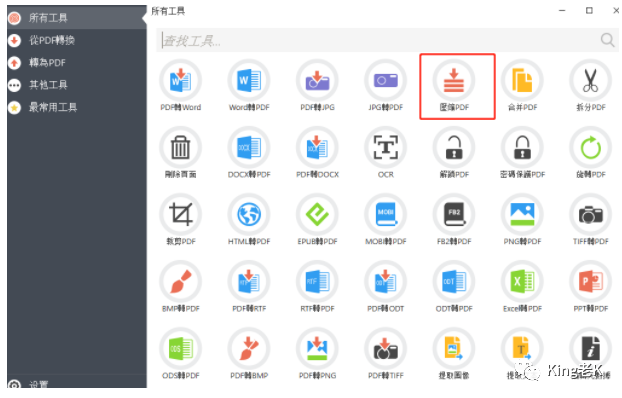Select 所有工具 in the sidebar

[x=77, y=18]
